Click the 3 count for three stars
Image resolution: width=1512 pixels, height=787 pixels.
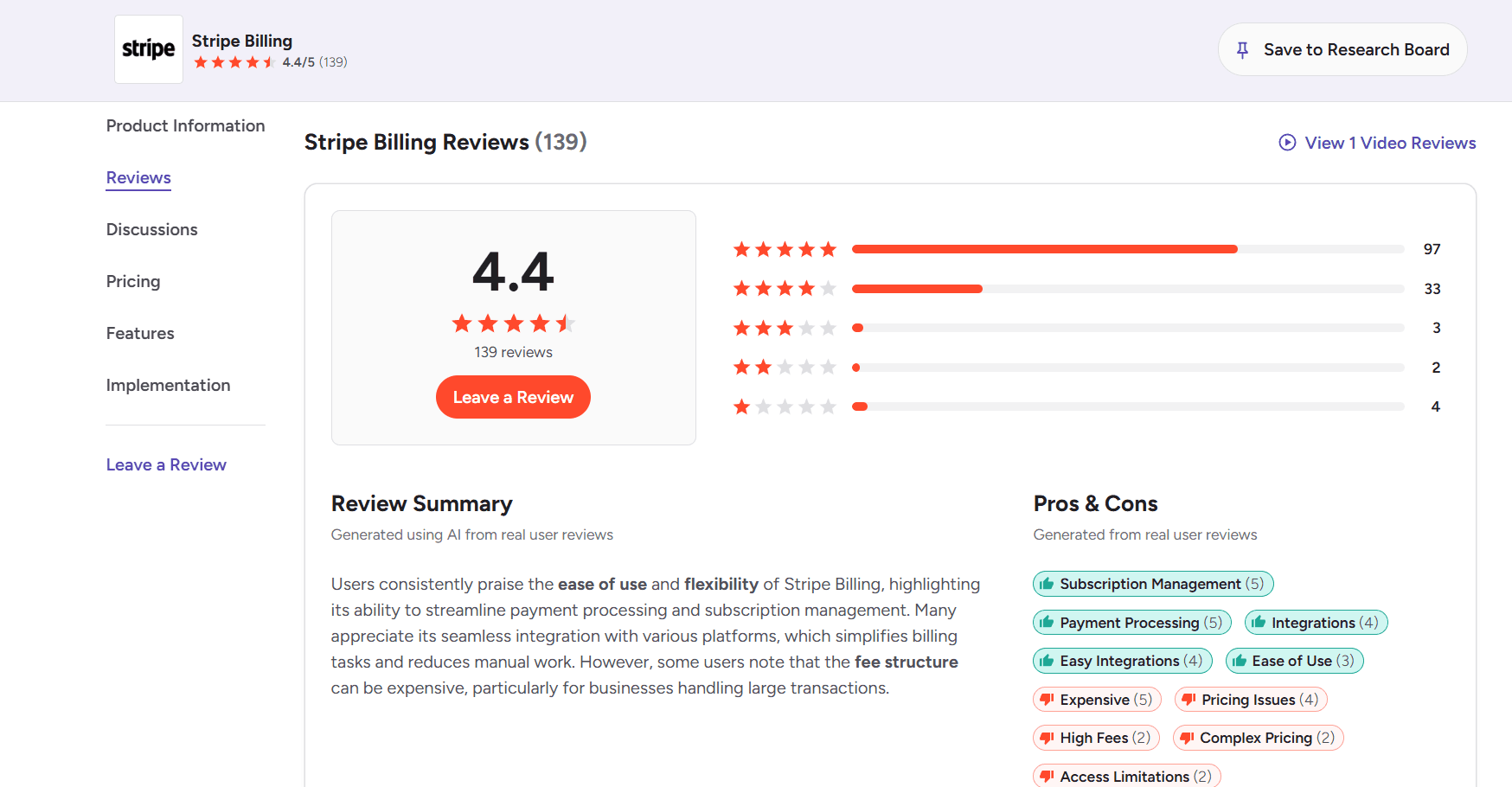click(1437, 328)
